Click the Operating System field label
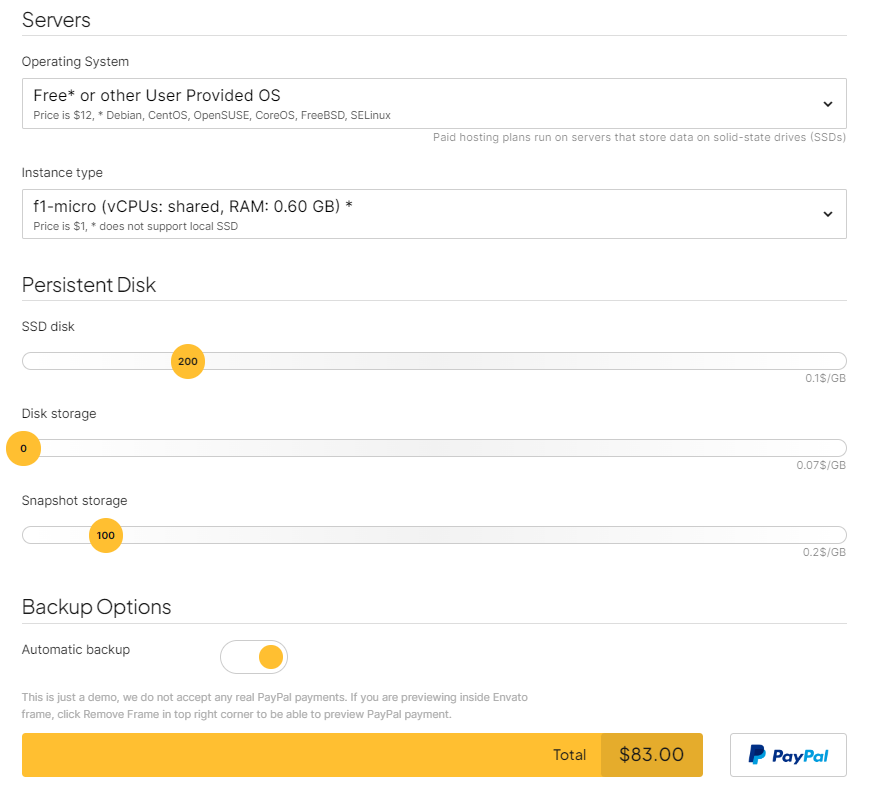Image resolution: width=878 pixels, height=797 pixels. (75, 62)
